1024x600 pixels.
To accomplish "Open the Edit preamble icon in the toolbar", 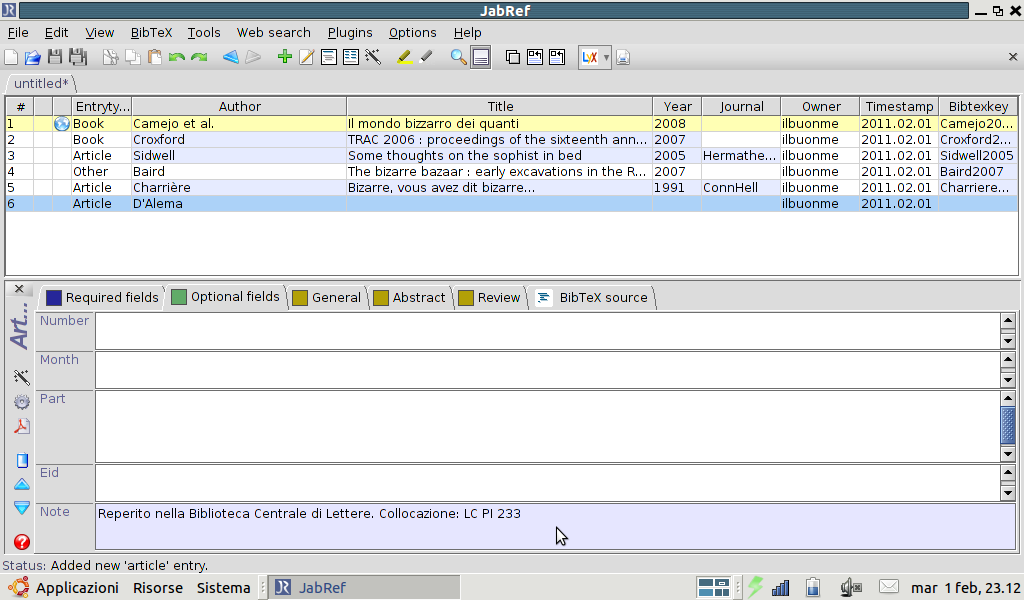I will 328,57.
